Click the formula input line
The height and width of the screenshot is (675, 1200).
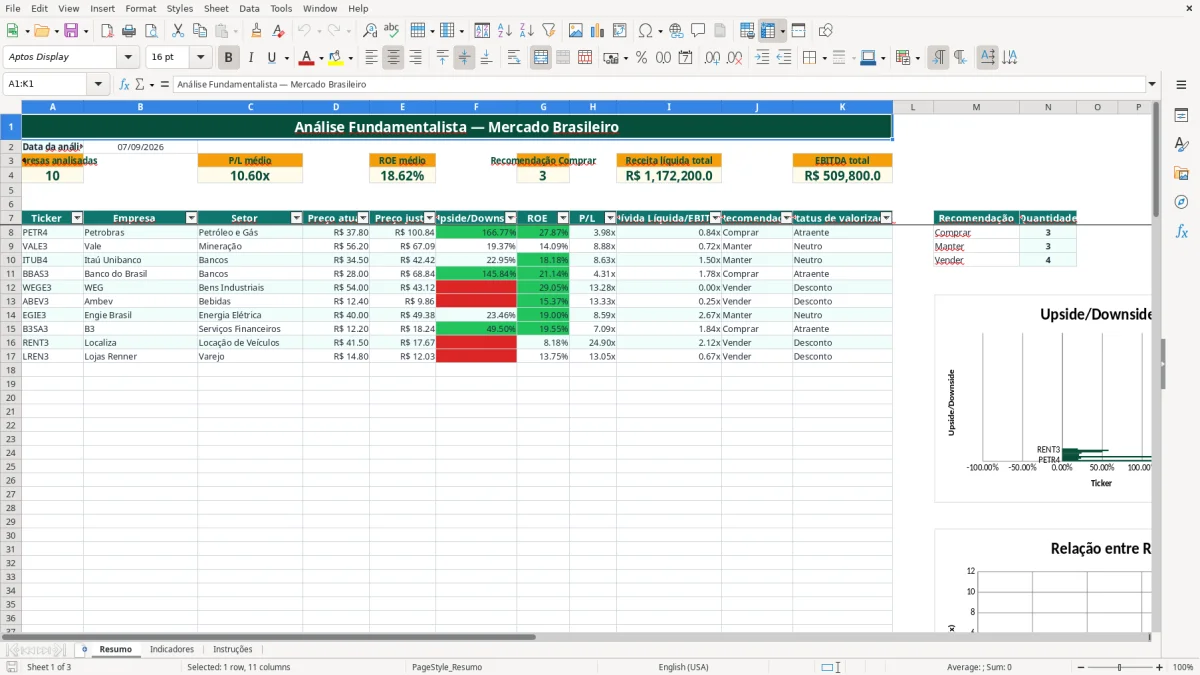(x=658, y=85)
